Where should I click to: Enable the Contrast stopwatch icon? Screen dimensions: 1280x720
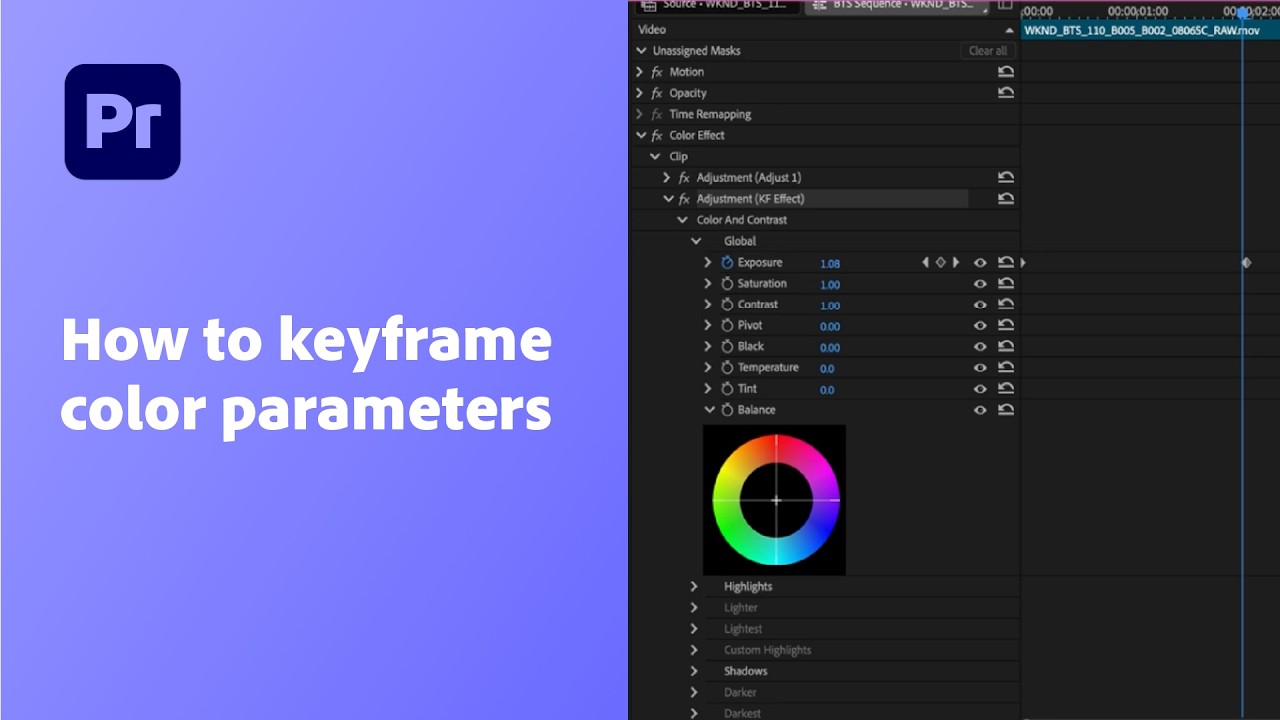click(x=727, y=305)
